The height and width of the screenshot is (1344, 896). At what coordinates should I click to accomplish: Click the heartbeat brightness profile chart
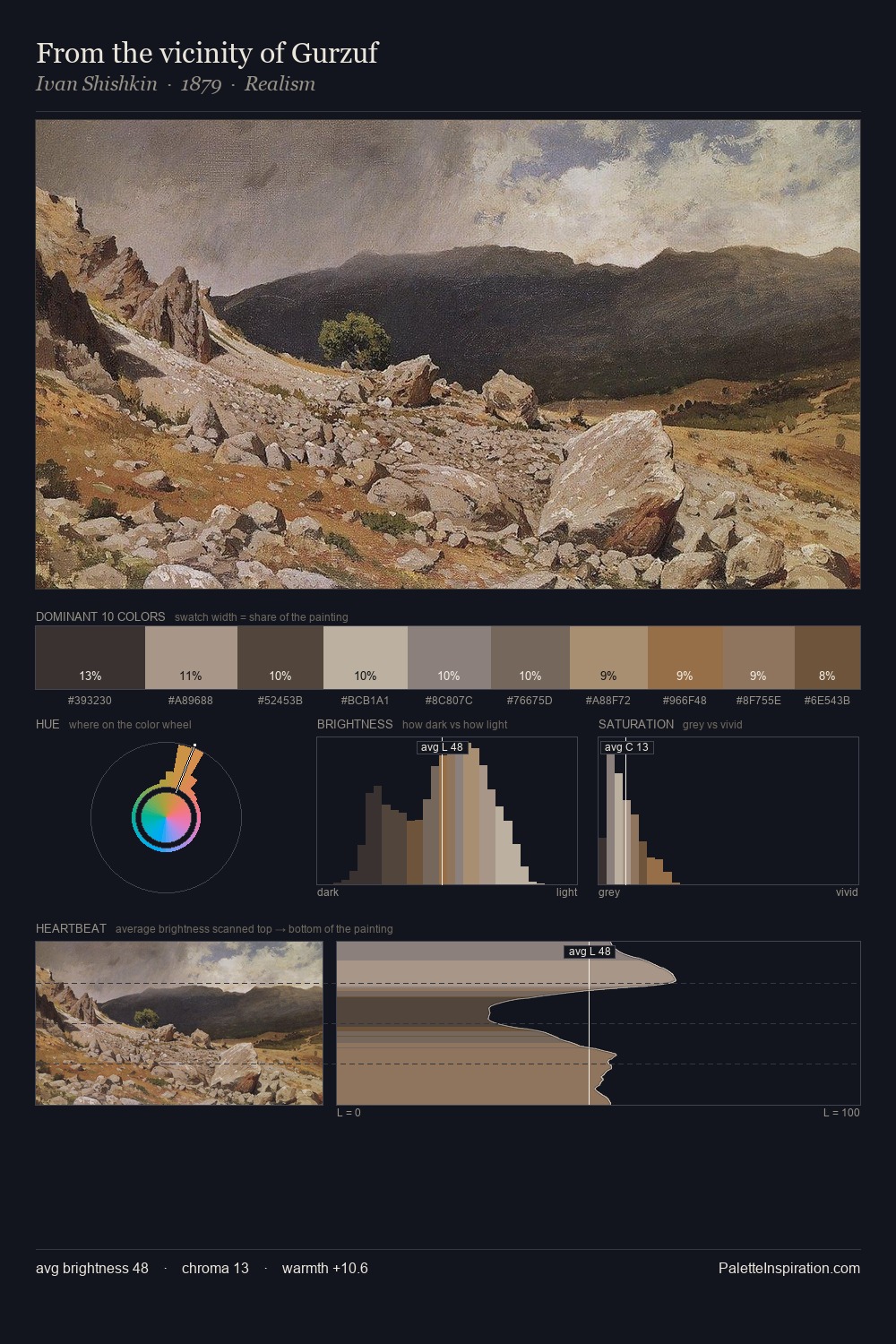[x=599, y=1023]
